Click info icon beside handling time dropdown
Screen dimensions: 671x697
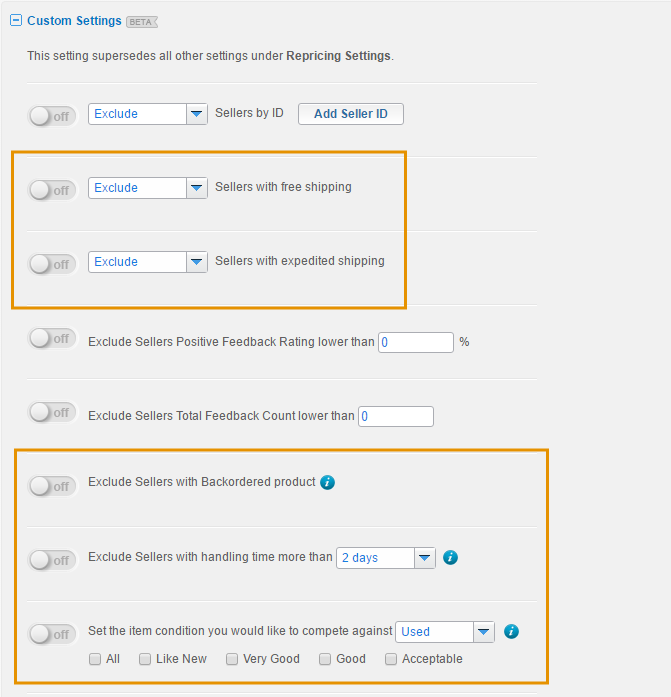pos(450,557)
